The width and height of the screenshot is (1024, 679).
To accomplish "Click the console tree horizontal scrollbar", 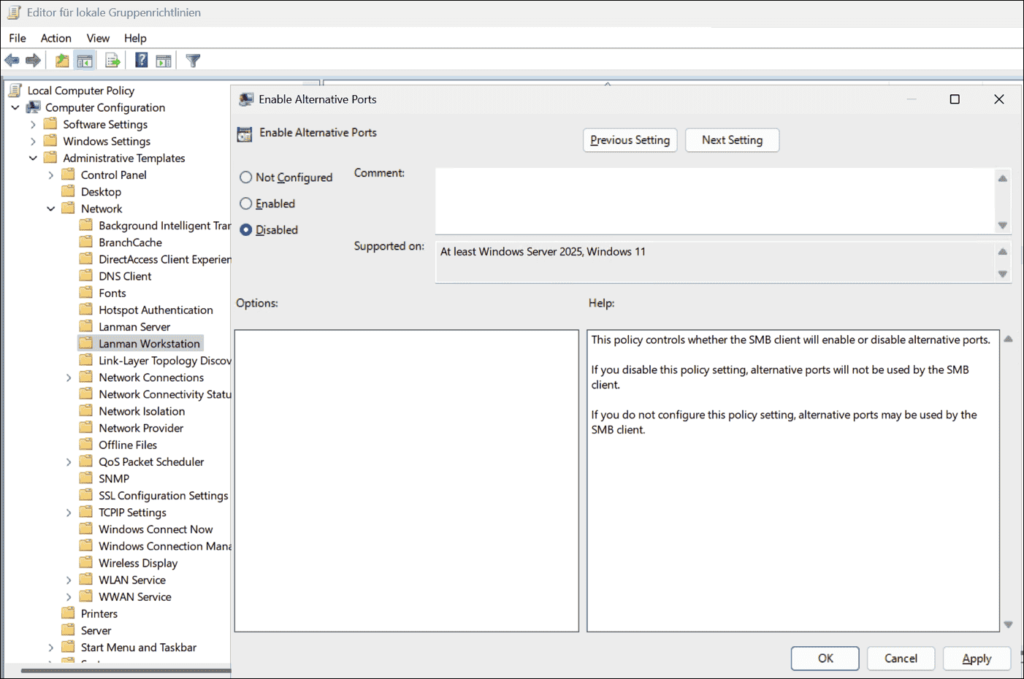I will click(x=125, y=670).
